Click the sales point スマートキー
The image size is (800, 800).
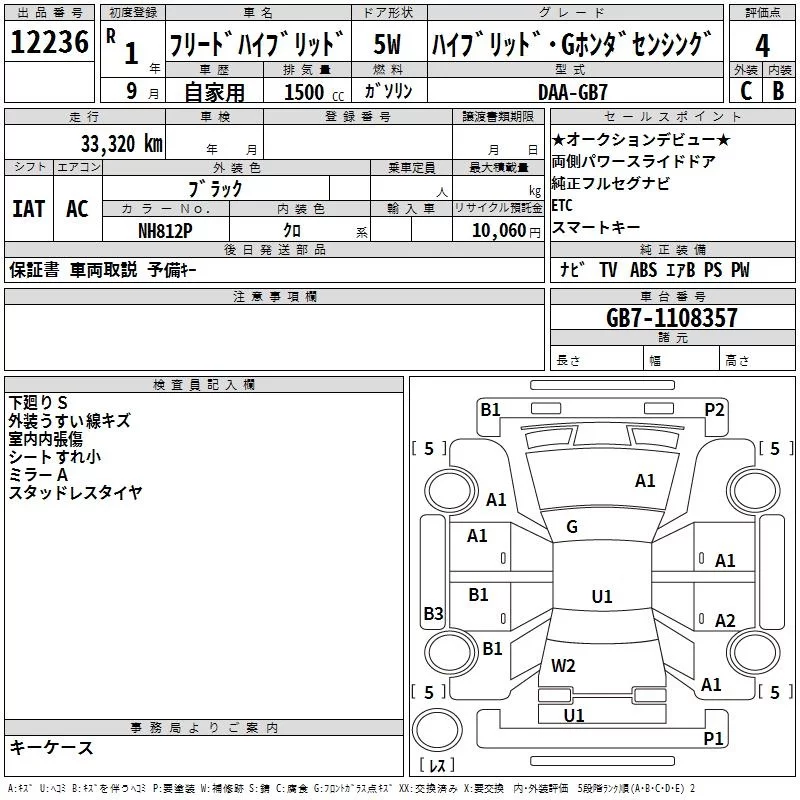pyautogui.click(x=596, y=227)
